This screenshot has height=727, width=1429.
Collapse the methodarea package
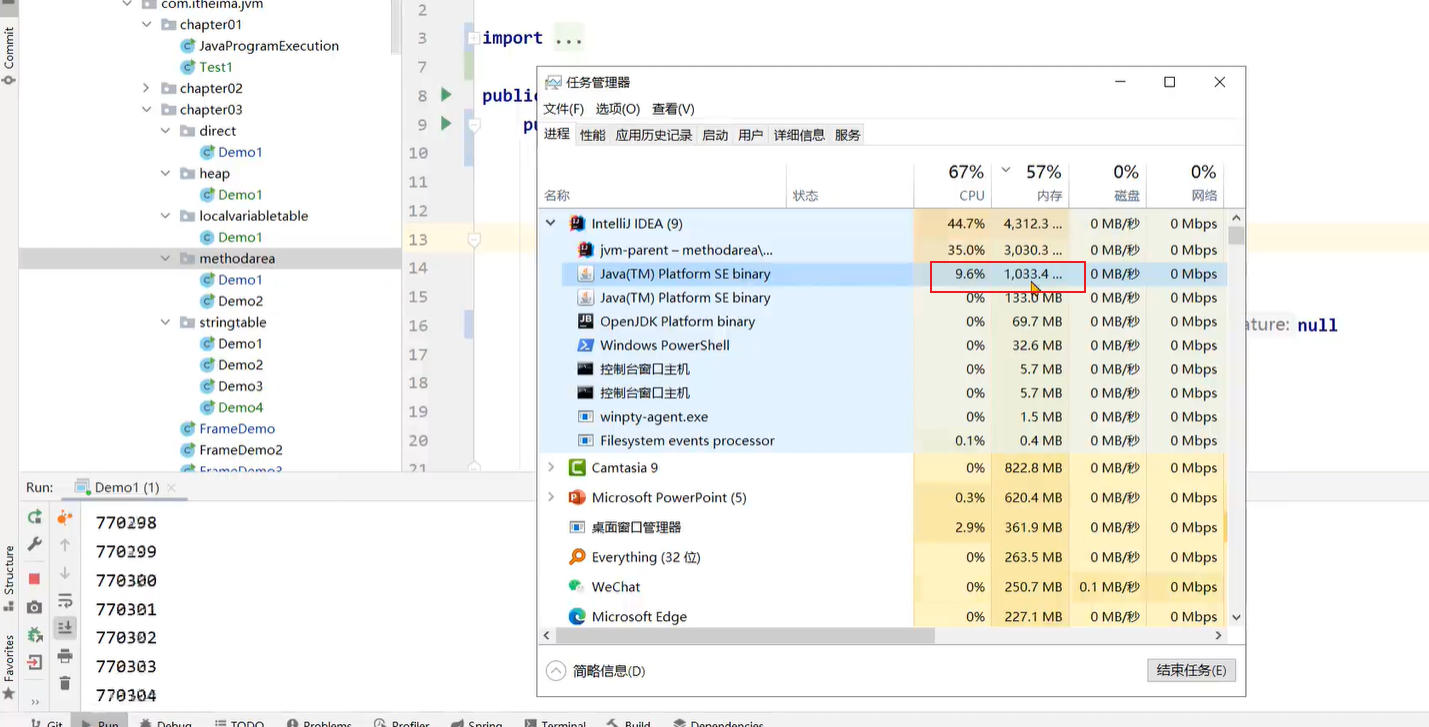166,258
